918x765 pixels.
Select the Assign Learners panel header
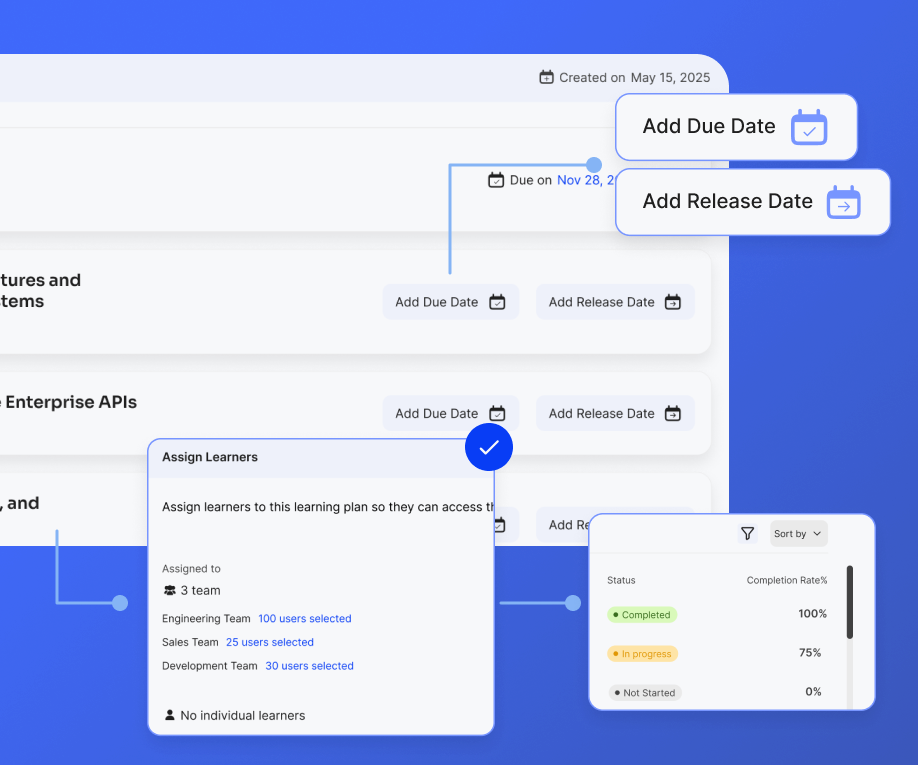pyautogui.click(x=208, y=457)
